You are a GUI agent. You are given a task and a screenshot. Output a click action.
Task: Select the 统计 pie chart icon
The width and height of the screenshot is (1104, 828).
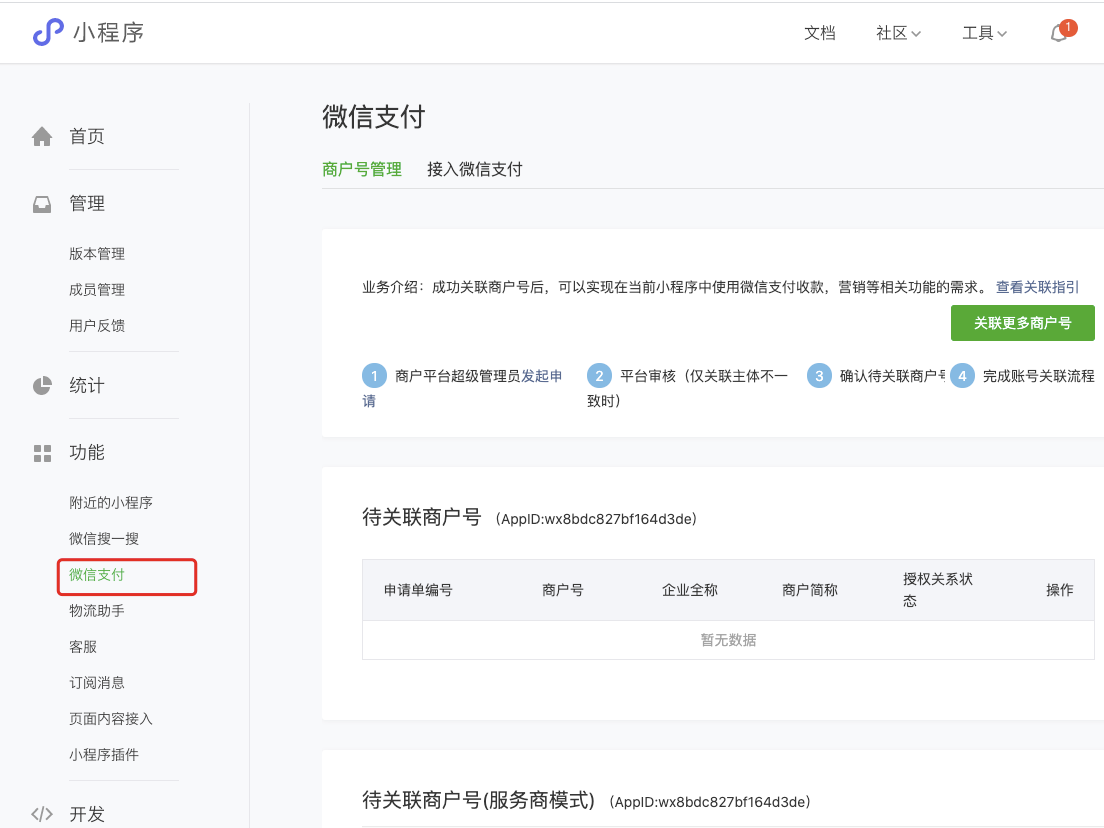click(x=42, y=384)
